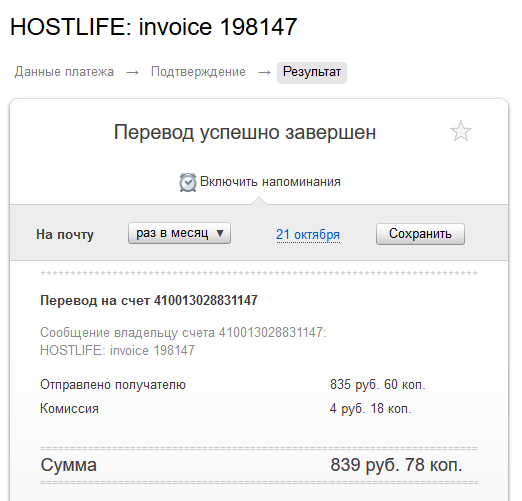The height and width of the screenshot is (501, 522).
Task: Click the page title HOSTLIFE: invoice 198147
Action: tap(154, 27)
